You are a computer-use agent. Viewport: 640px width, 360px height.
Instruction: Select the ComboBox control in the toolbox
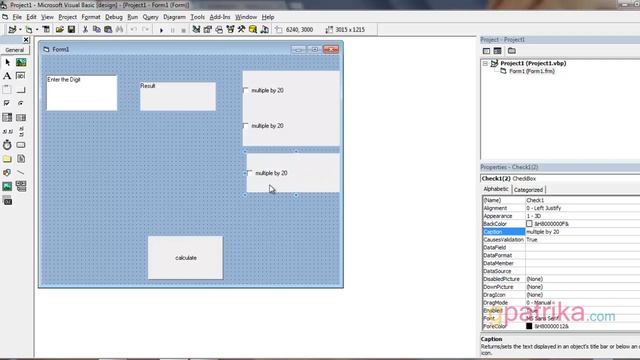tap(7, 118)
